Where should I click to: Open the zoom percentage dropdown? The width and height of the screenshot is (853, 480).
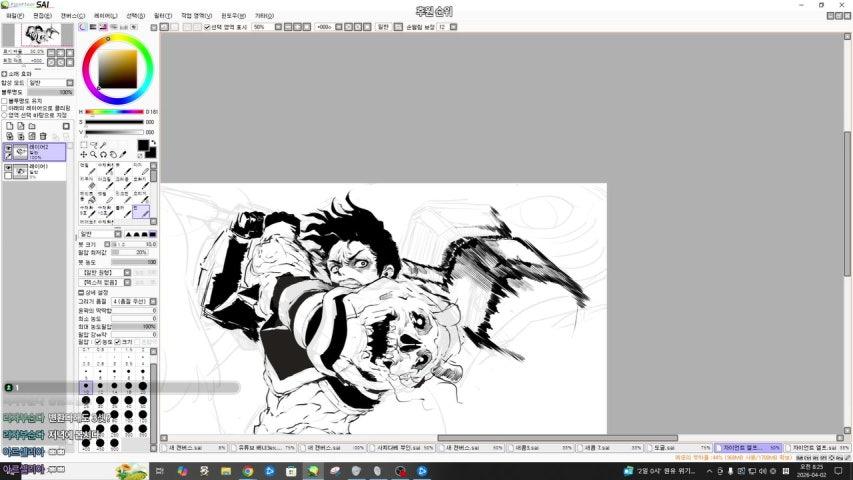click(279, 27)
